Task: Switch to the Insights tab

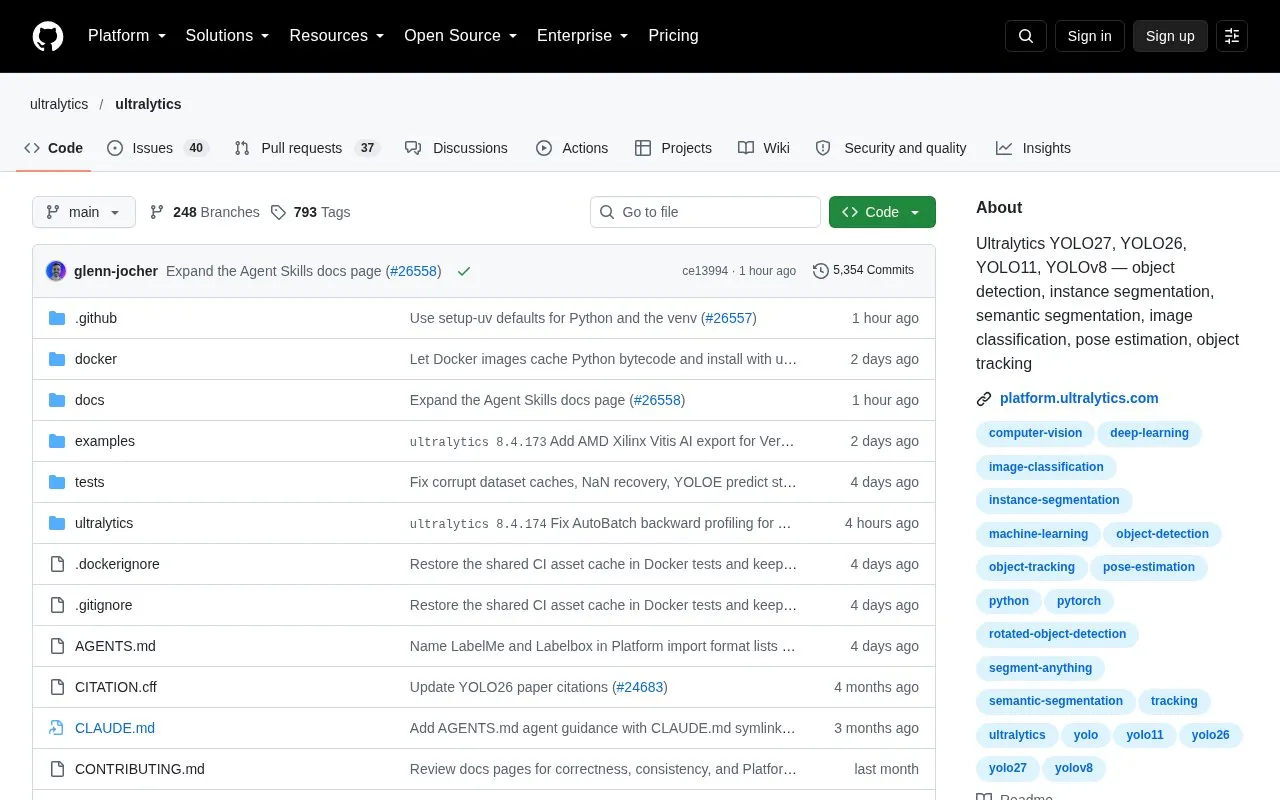Action: coord(1033,148)
